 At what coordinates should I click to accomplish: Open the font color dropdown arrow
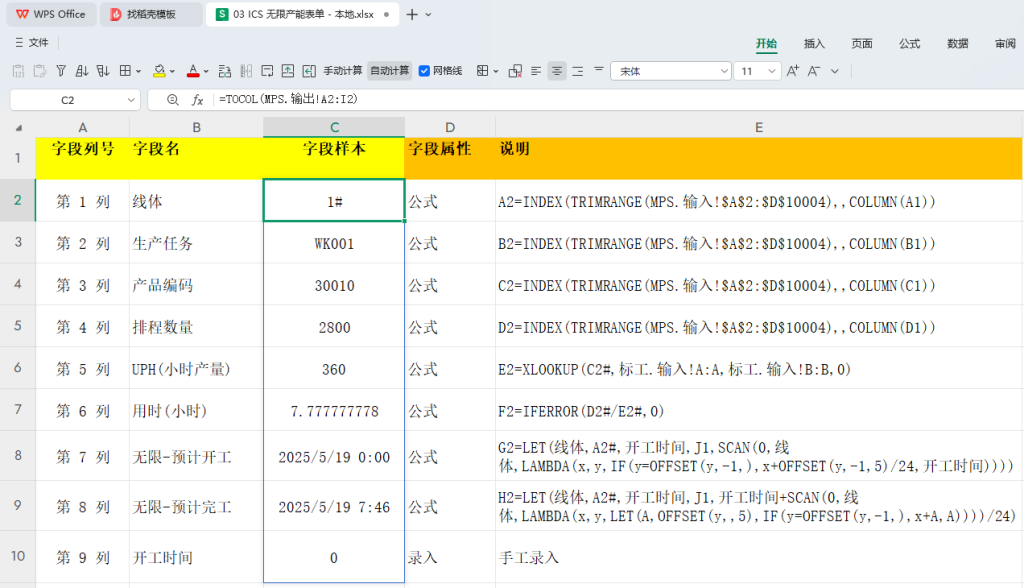coord(206,71)
